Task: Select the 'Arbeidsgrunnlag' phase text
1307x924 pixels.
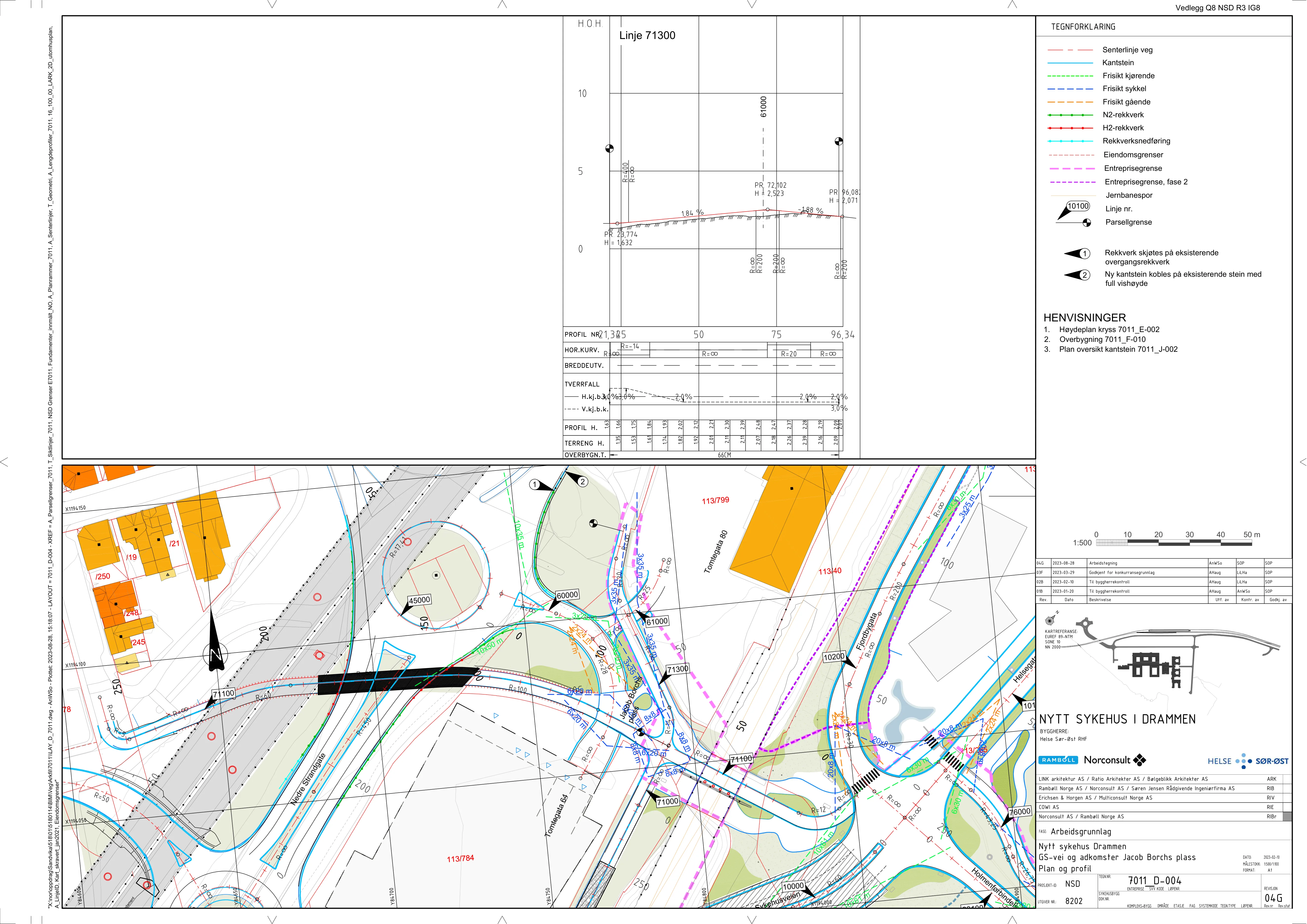Action: 1081,831
